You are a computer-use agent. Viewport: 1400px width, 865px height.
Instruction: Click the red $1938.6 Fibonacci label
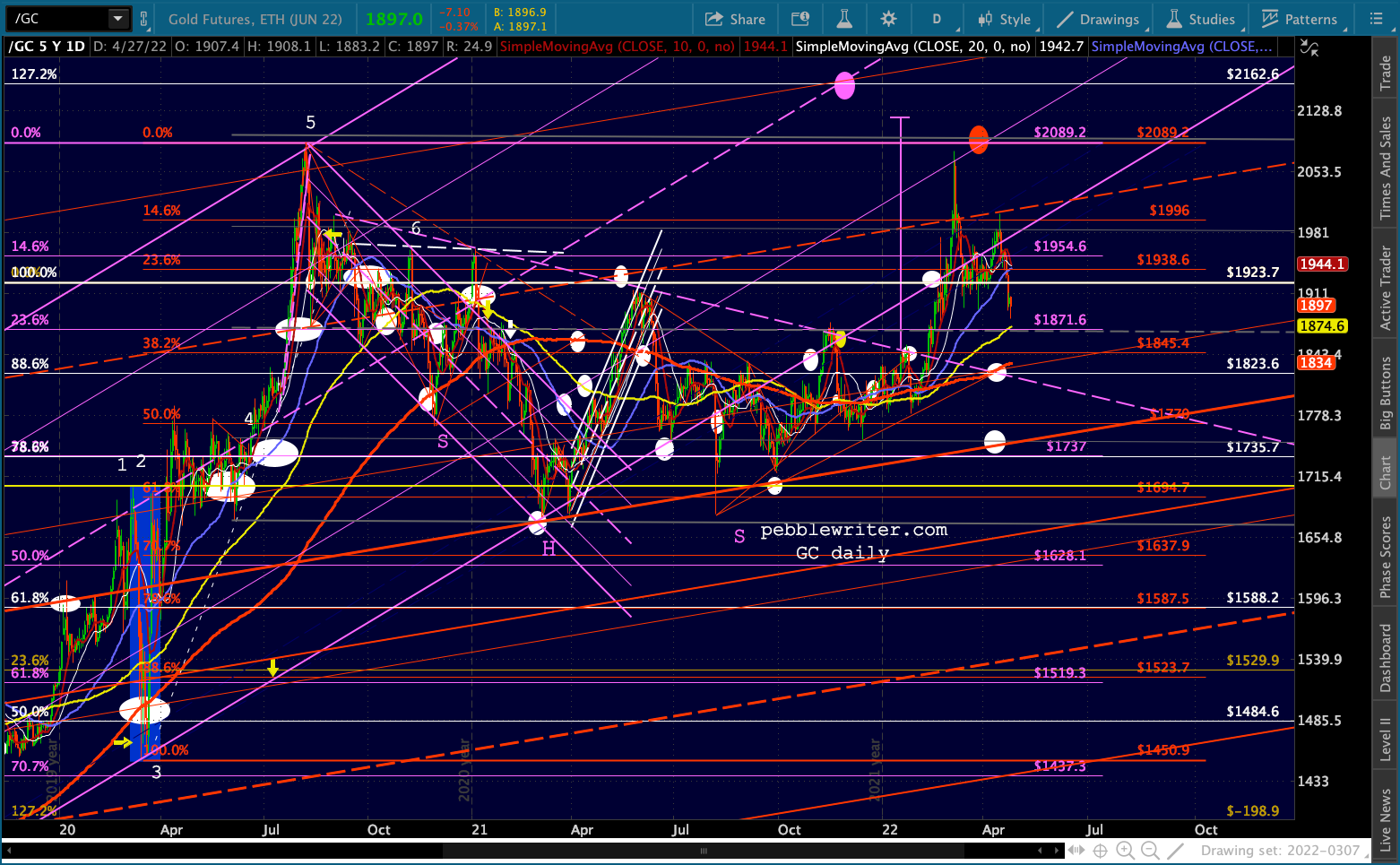coord(1163,260)
